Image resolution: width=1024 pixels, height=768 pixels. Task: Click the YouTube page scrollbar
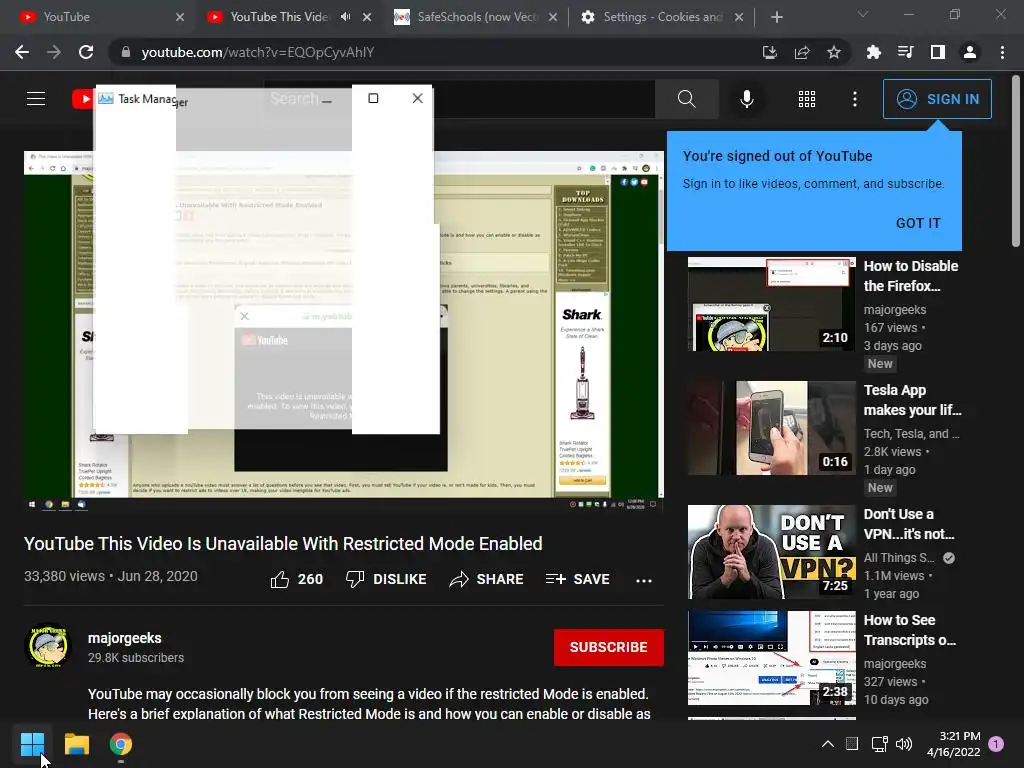click(1016, 161)
